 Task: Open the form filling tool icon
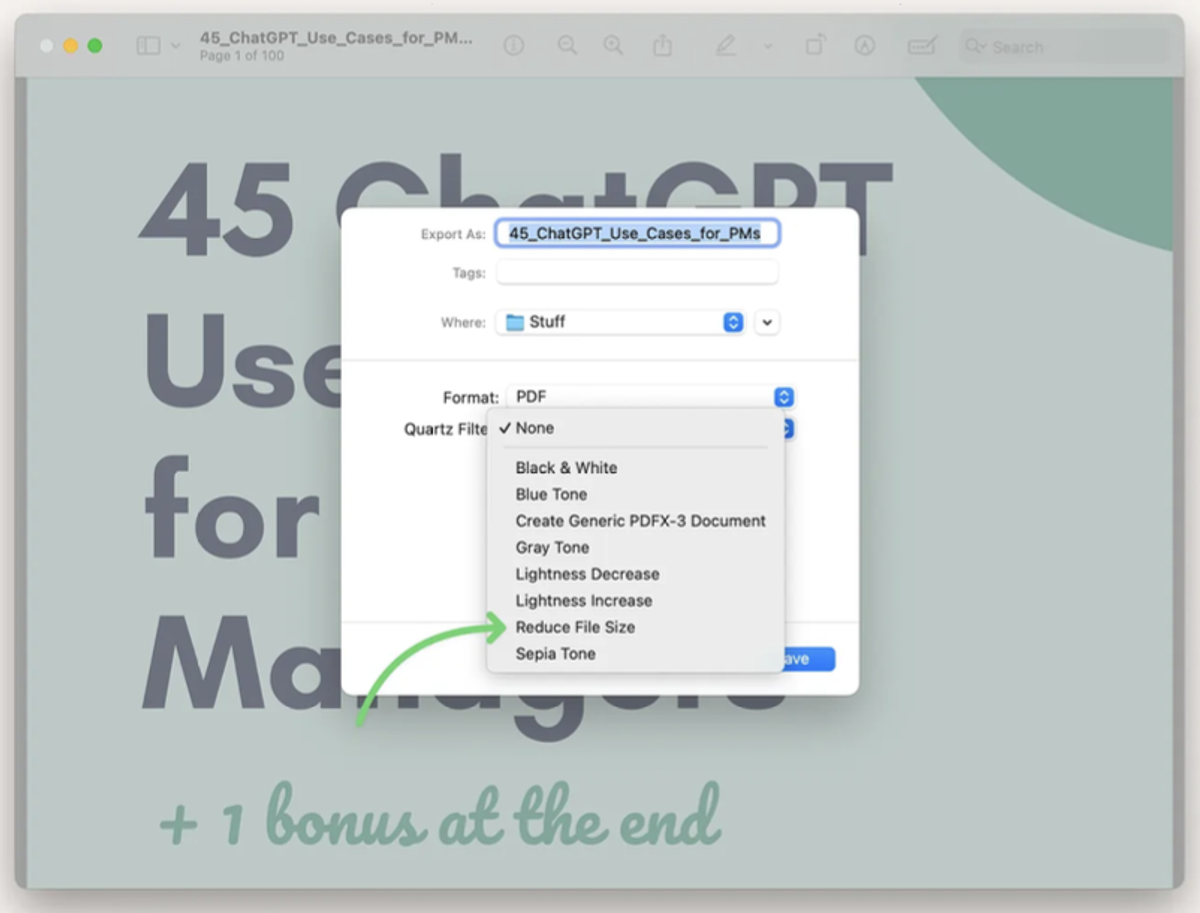pyautogui.click(x=921, y=46)
